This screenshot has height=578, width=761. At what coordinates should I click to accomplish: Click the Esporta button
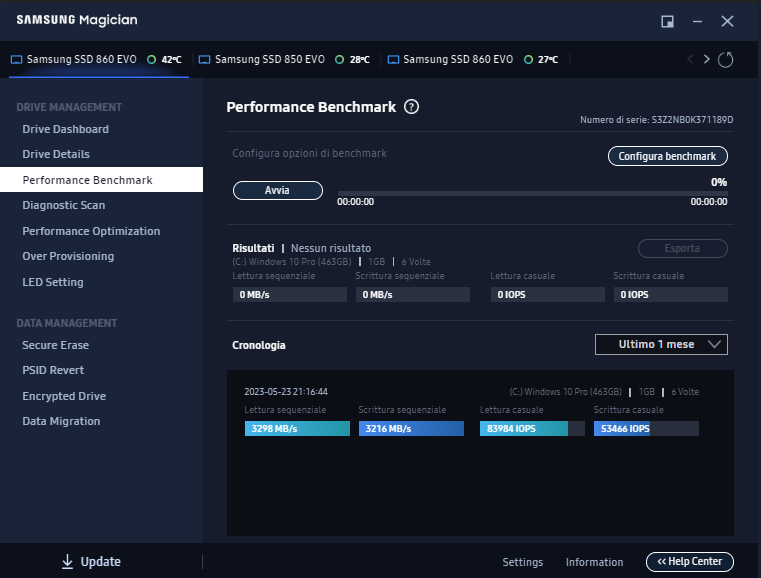(x=682, y=248)
